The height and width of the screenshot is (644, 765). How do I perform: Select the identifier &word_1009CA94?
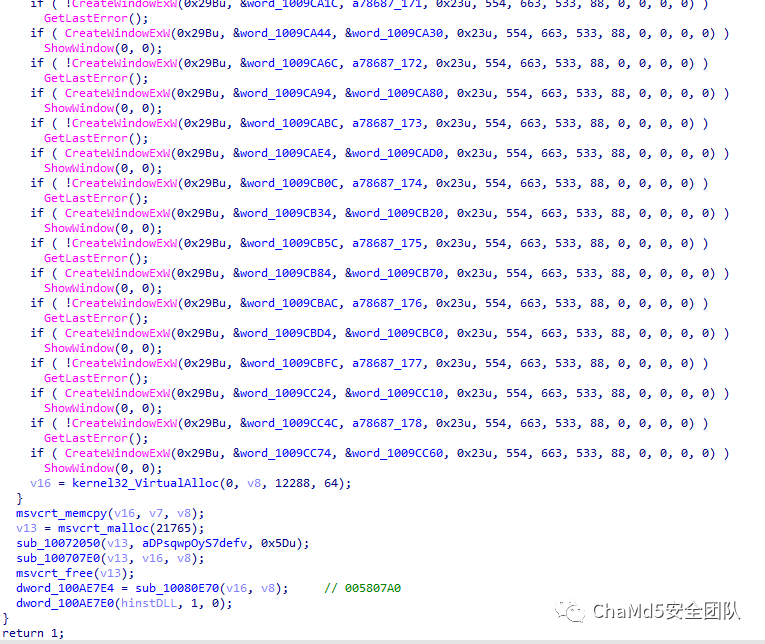[282, 93]
